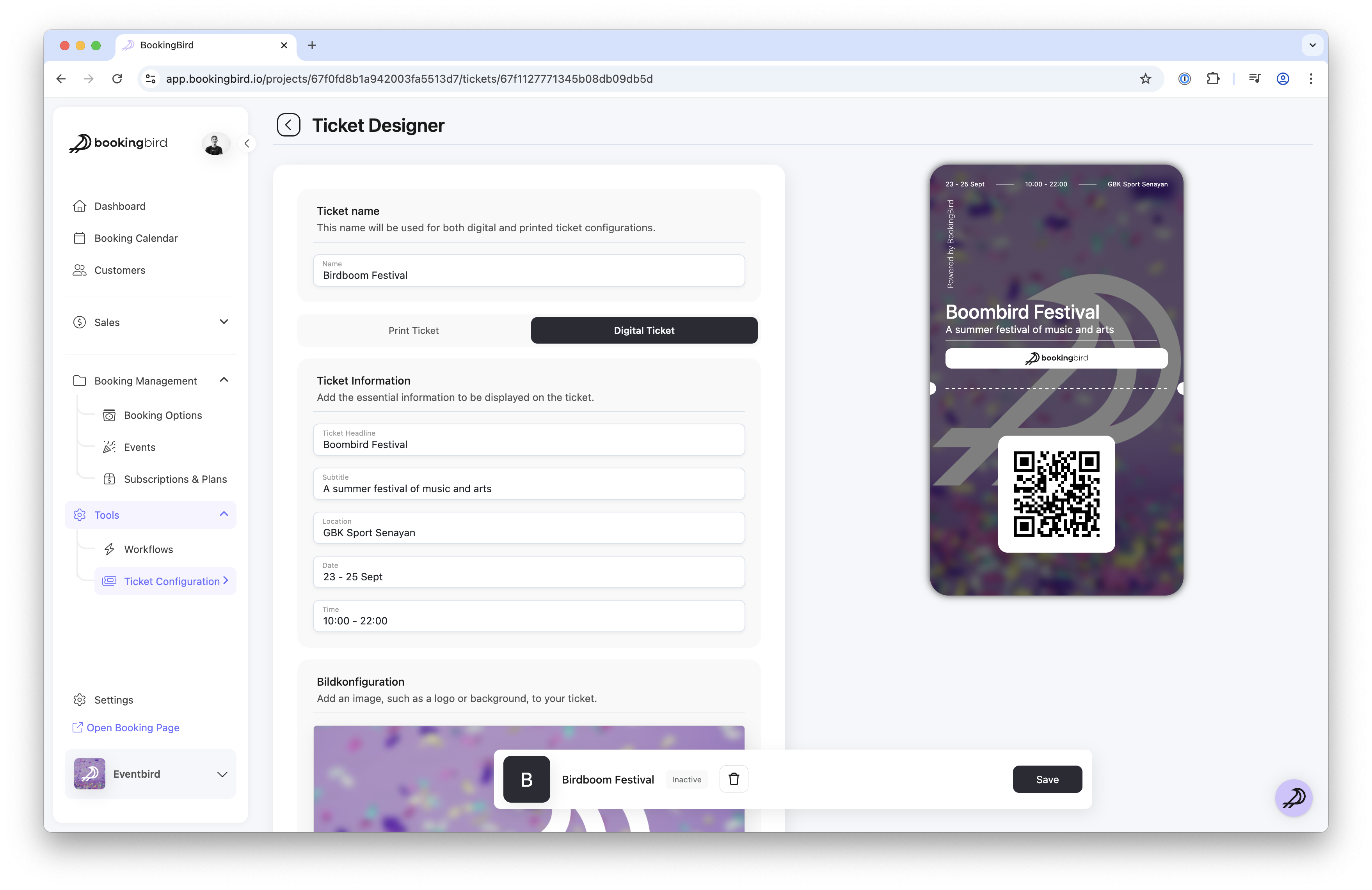The image size is (1372, 890).
Task: Collapse the Tools section
Action: [224, 514]
